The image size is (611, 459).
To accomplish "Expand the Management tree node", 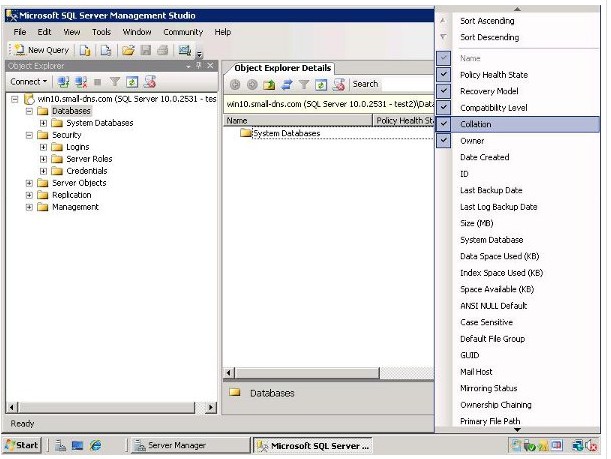I will tap(29, 207).
